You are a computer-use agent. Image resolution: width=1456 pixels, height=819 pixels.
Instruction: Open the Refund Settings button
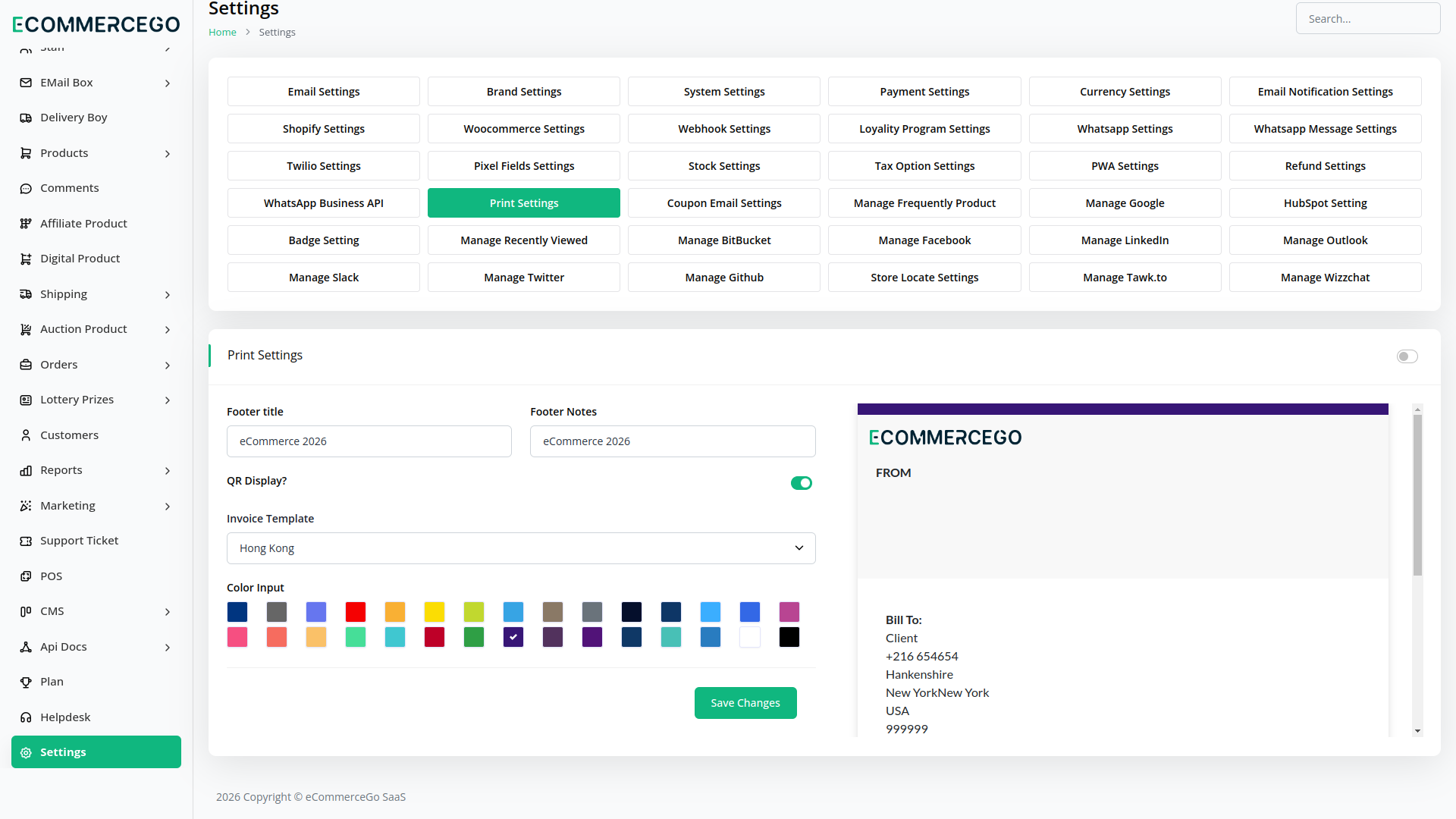pyautogui.click(x=1325, y=166)
